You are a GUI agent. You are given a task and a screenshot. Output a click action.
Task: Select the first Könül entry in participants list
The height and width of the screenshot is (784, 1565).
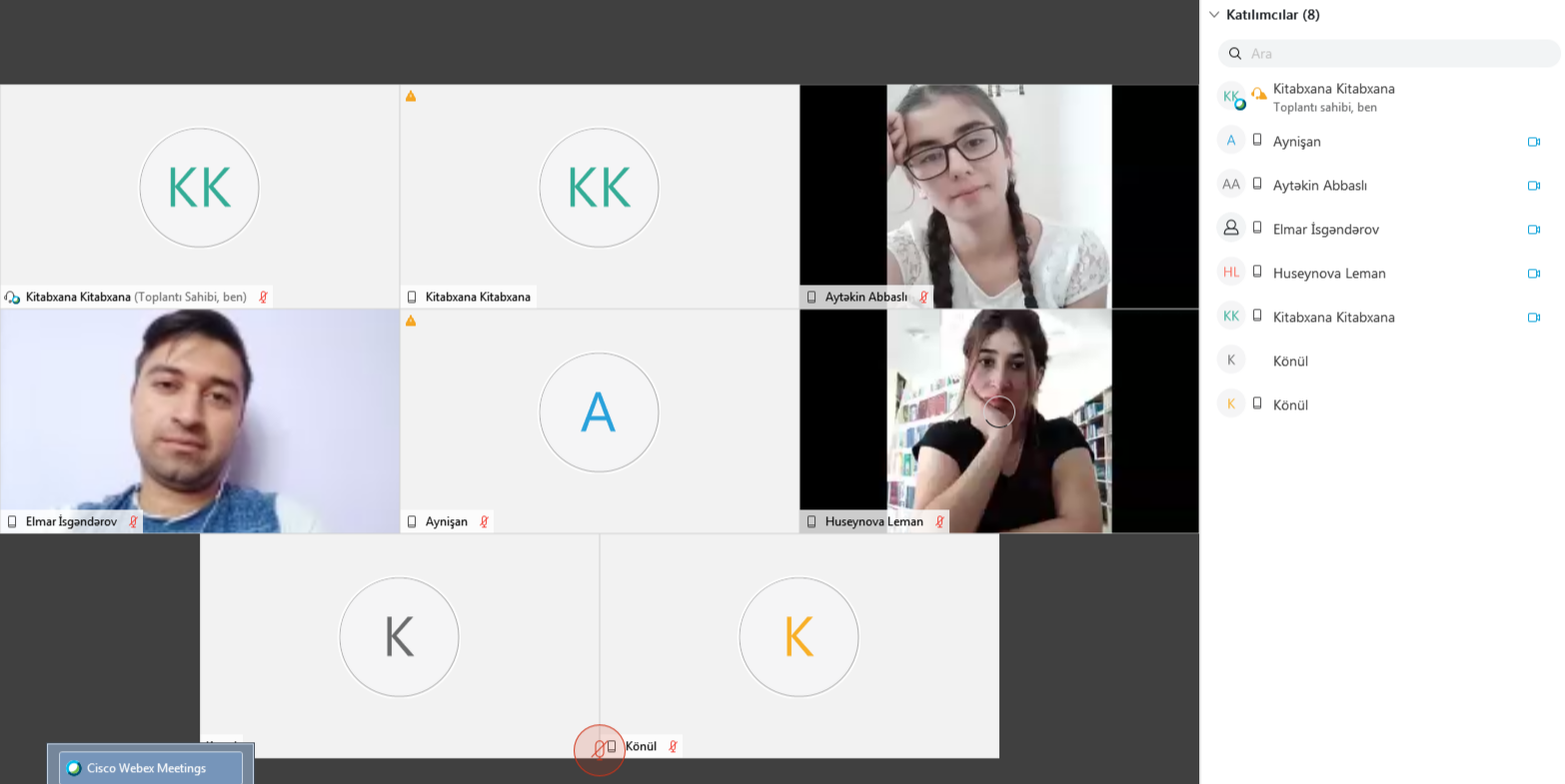1290,362
